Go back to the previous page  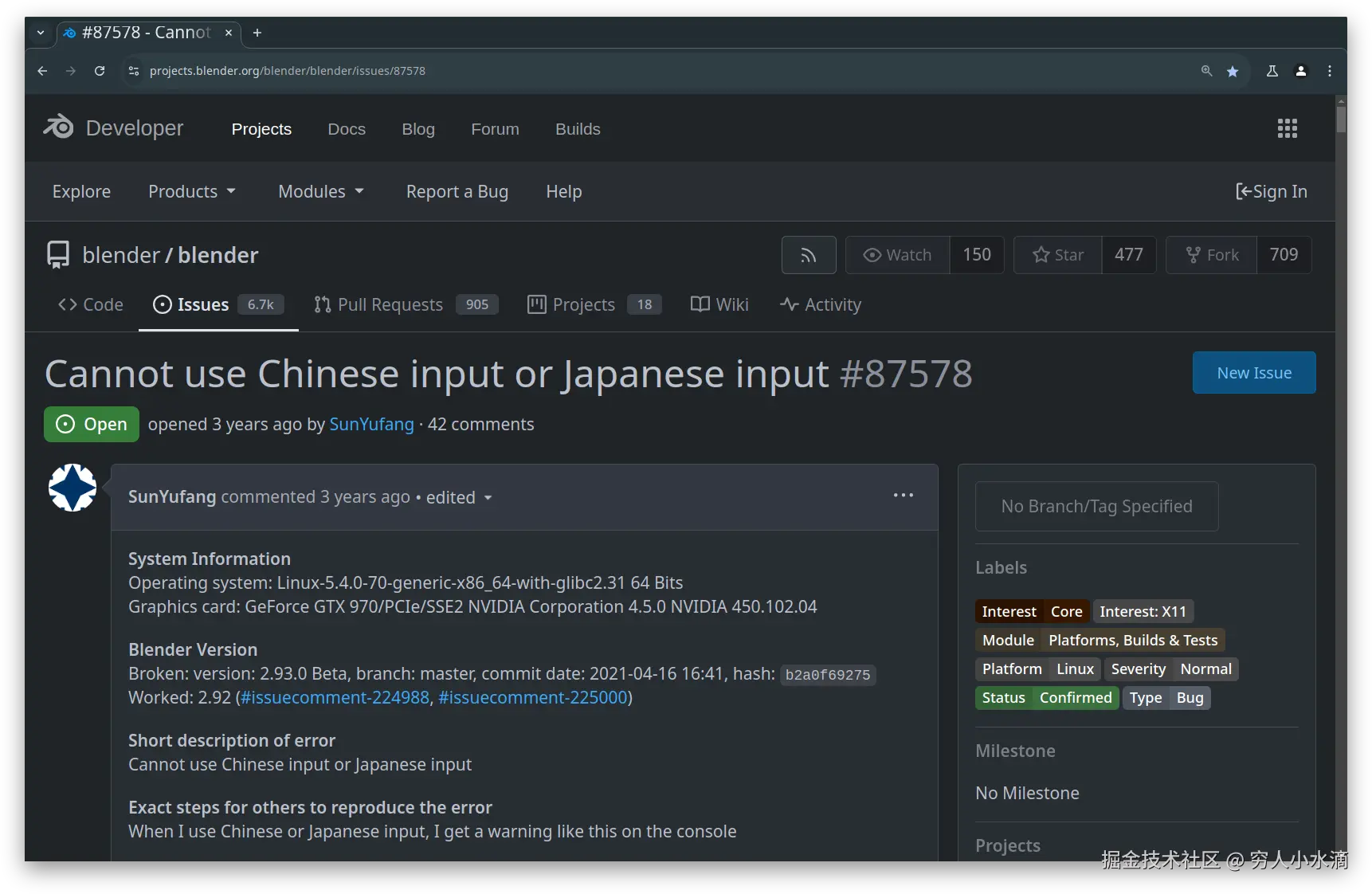pyautogui.click(x=42, y=71)
